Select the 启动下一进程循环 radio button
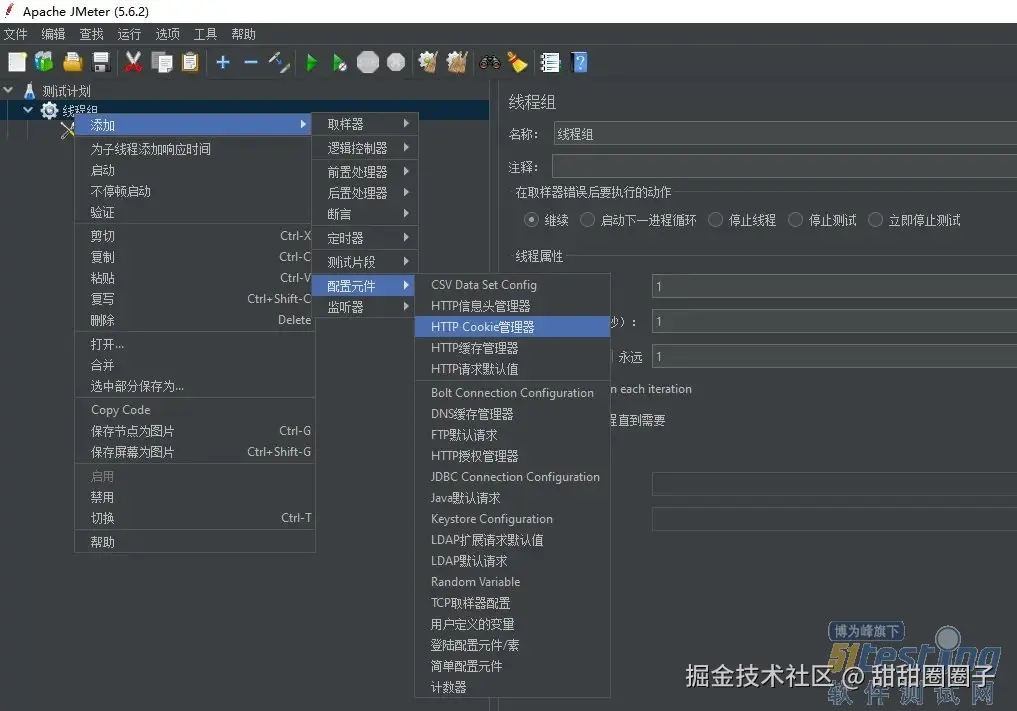This screenshot has height=711, width=1017. pyautogui.click(x=587, y=220)
